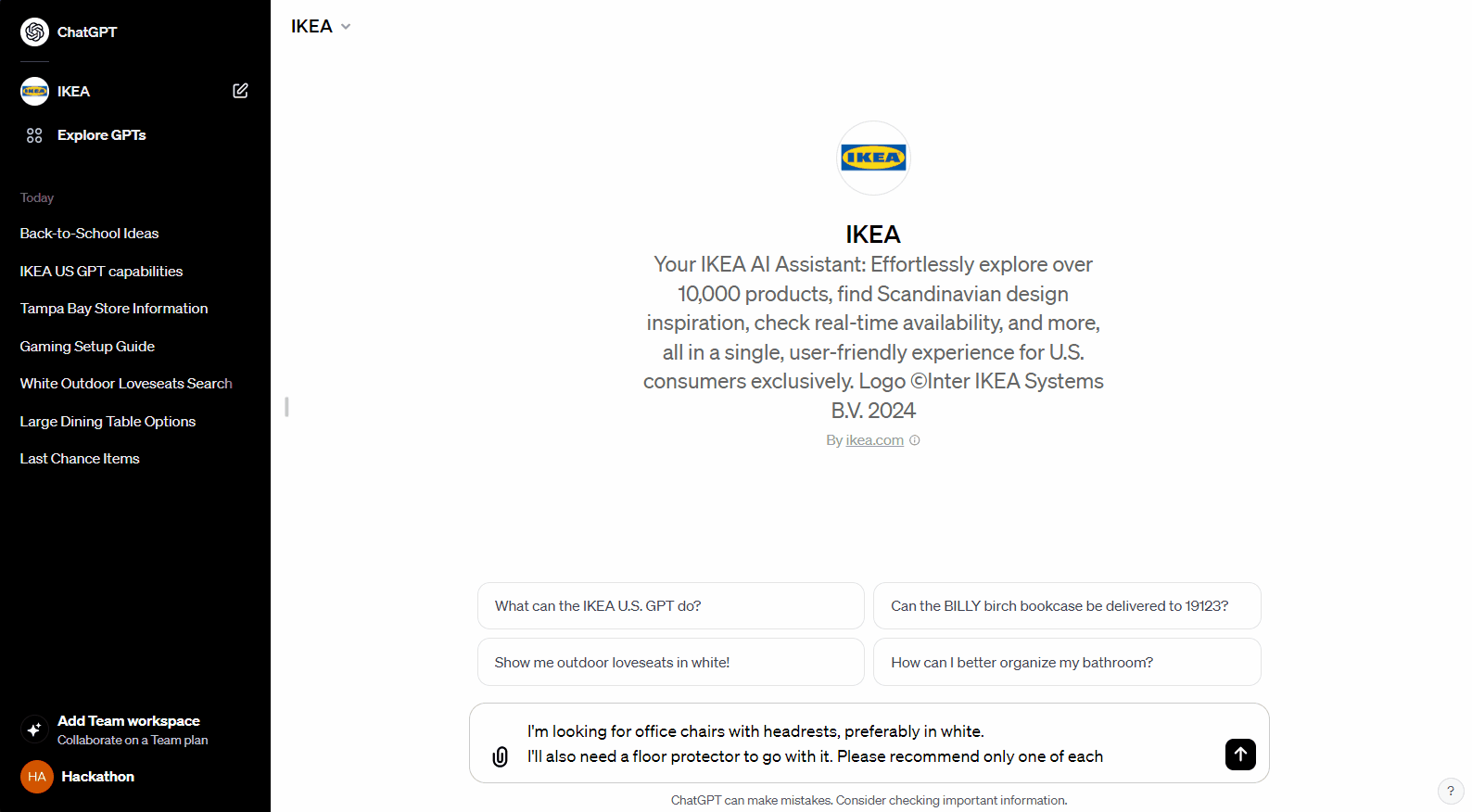Open the Back-to-School Ideas chat
This screenshot has height=812, width=1472.
point(89,234)
